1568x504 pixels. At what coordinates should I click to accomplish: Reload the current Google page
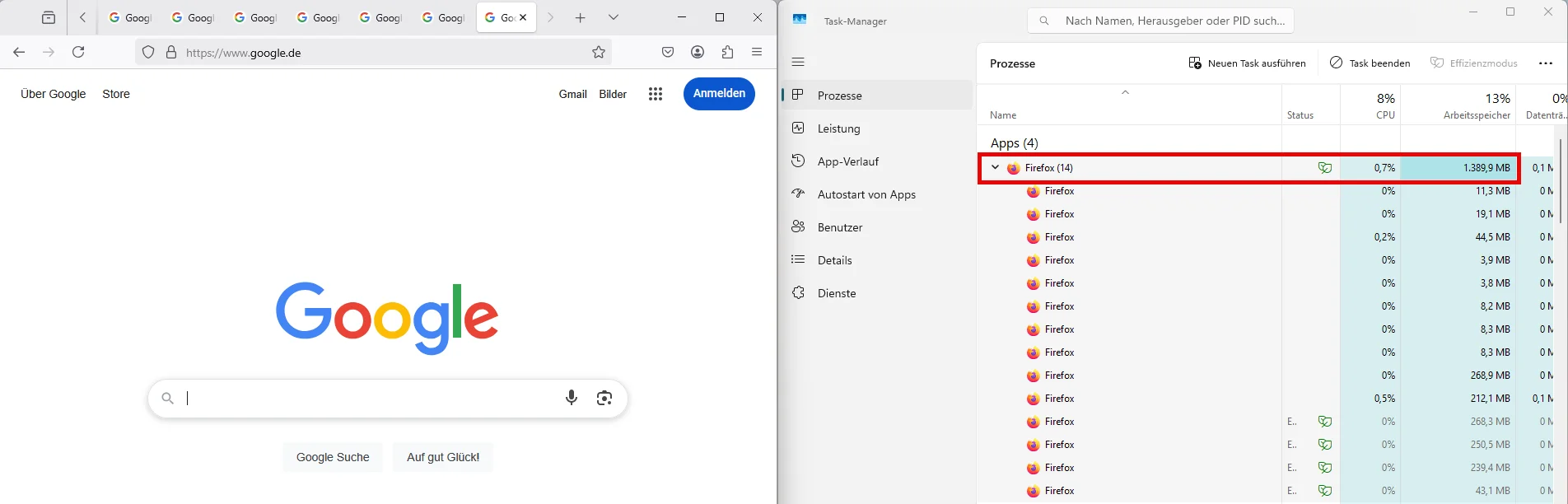coord(78,52)
